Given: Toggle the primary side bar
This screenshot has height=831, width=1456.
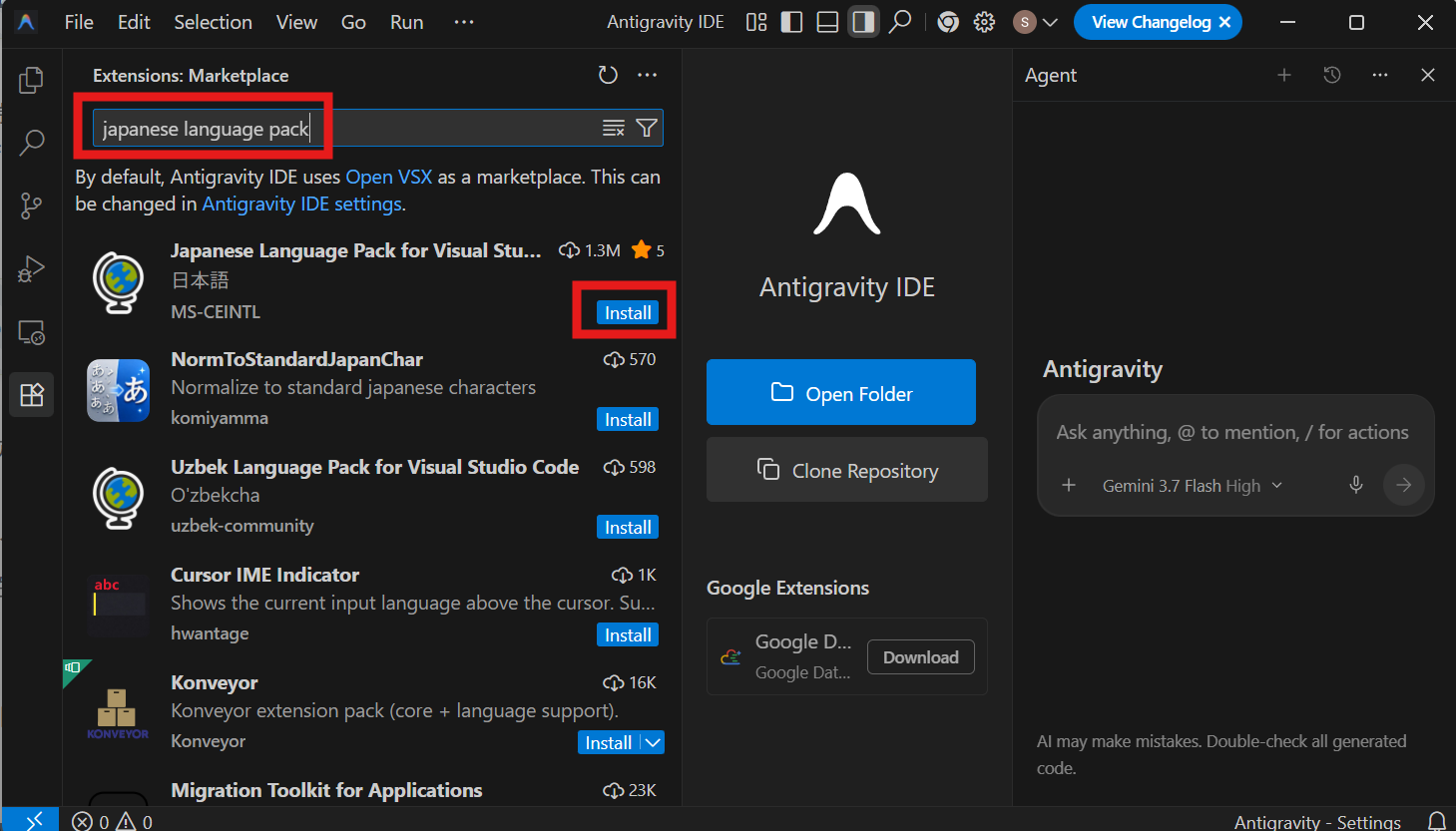Looking at the screenshot, I should 792,22.
